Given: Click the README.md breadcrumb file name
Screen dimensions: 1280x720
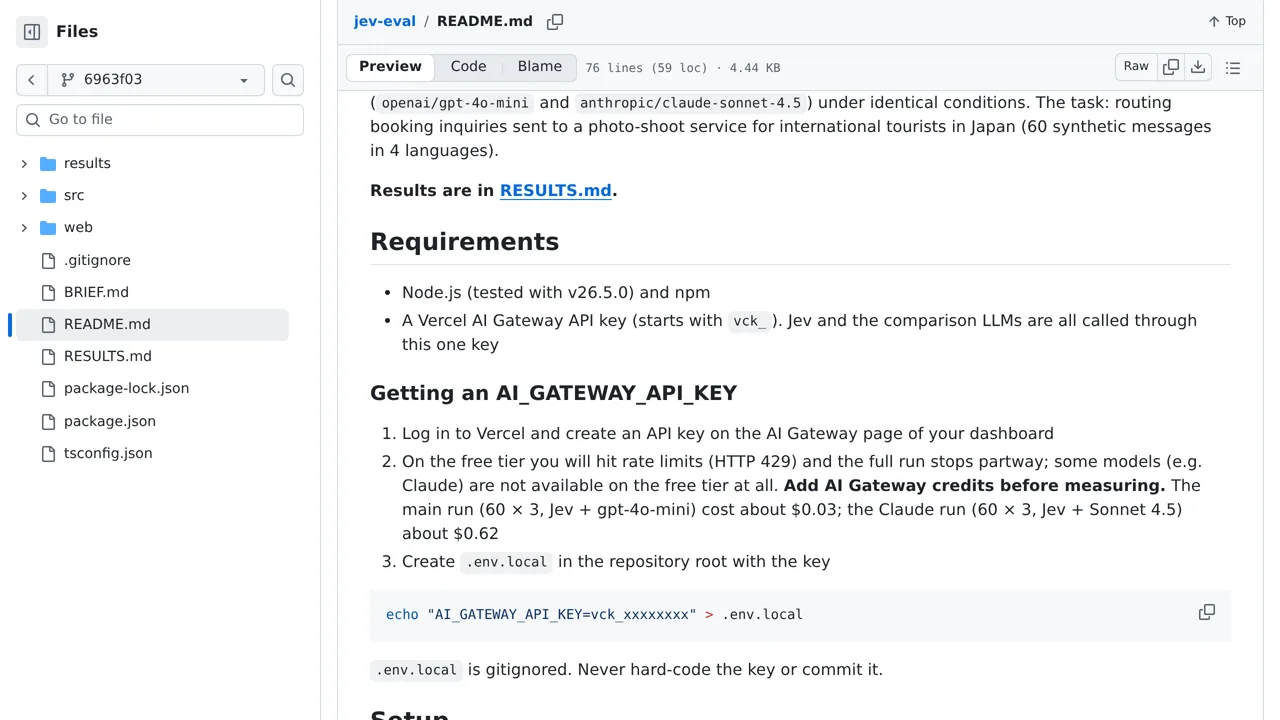Looking at the screenshot, I should tap(484, 21).
